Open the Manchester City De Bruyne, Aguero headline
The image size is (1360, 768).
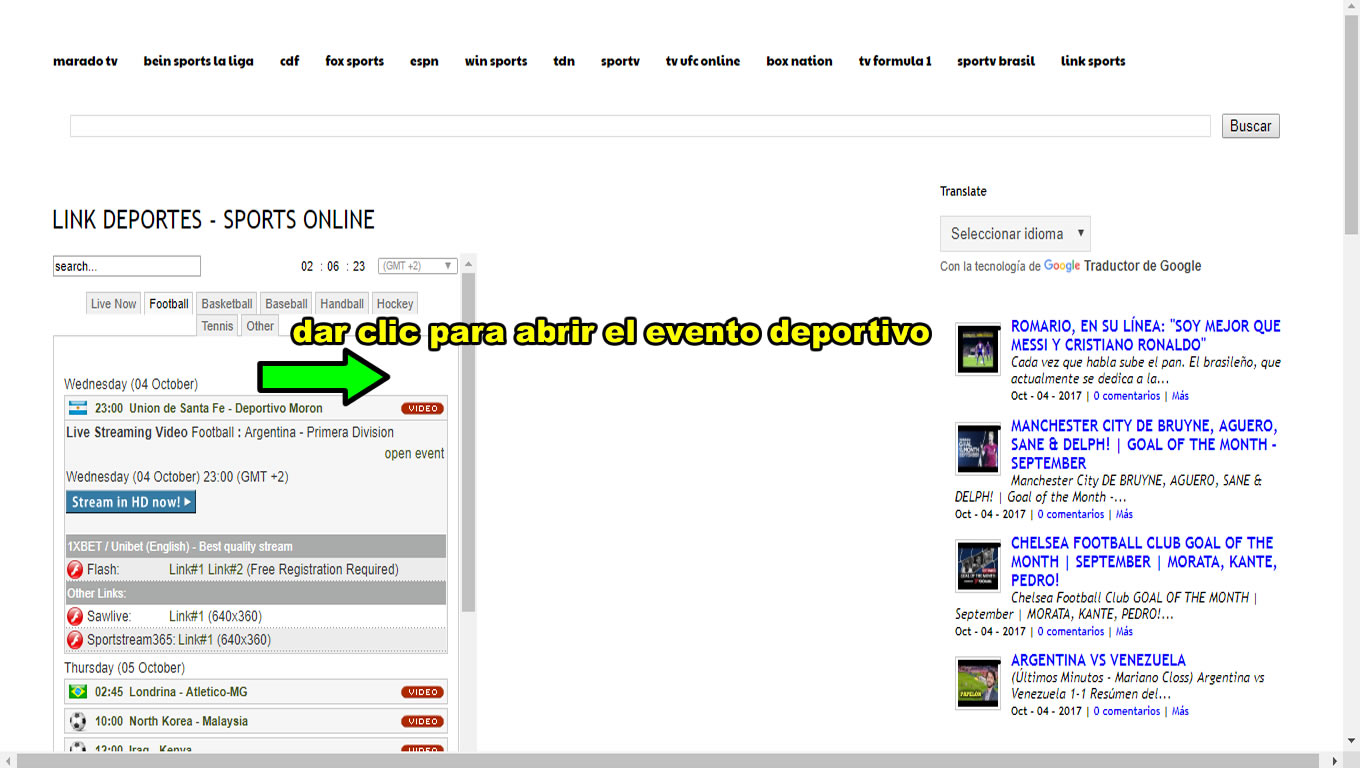pos(1144,444)
